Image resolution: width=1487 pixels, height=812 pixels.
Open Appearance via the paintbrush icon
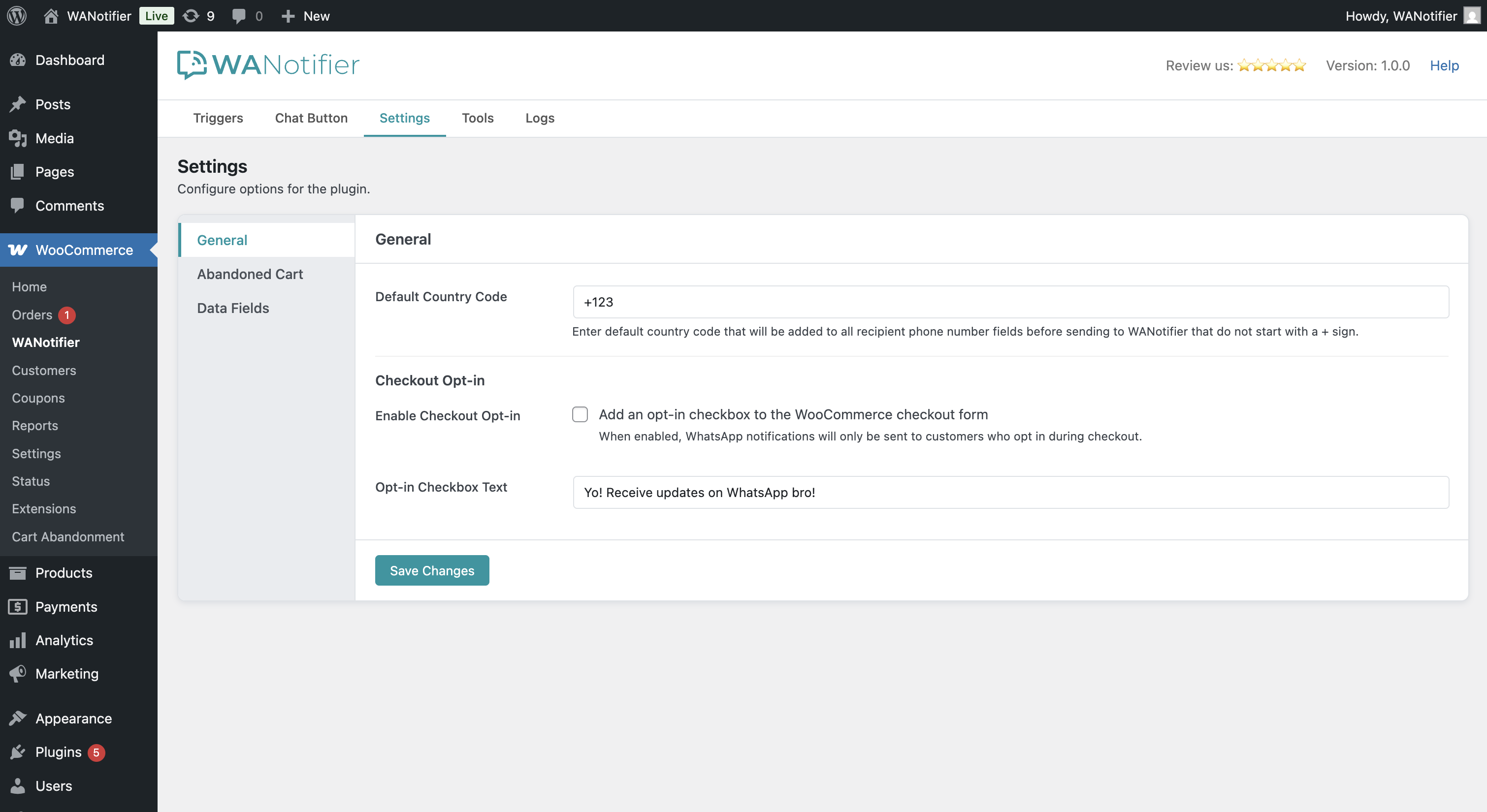point(18,718)
